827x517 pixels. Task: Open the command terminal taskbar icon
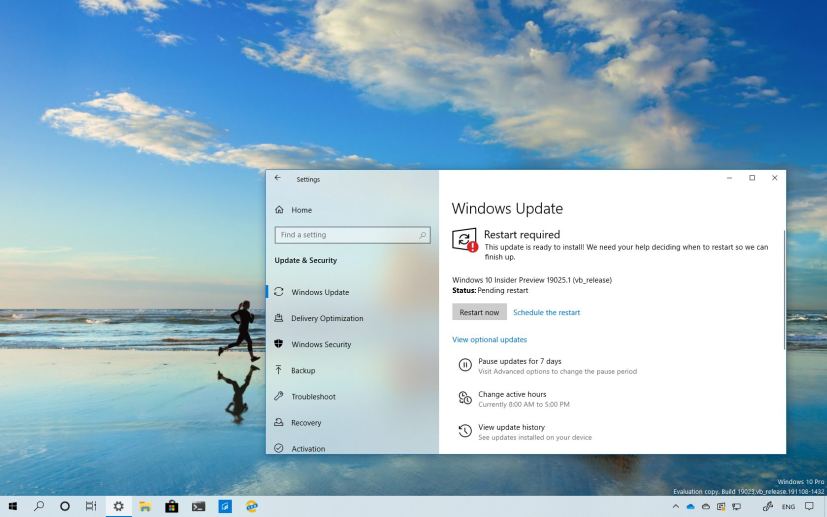pyautogui.click(x=198, y=506)
